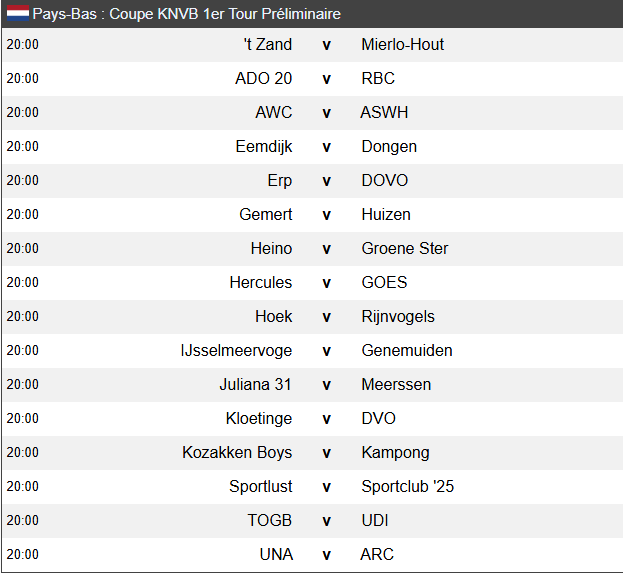Click the 20:00 time for TOGB match

pyautogui.click(x=23, y=520)
